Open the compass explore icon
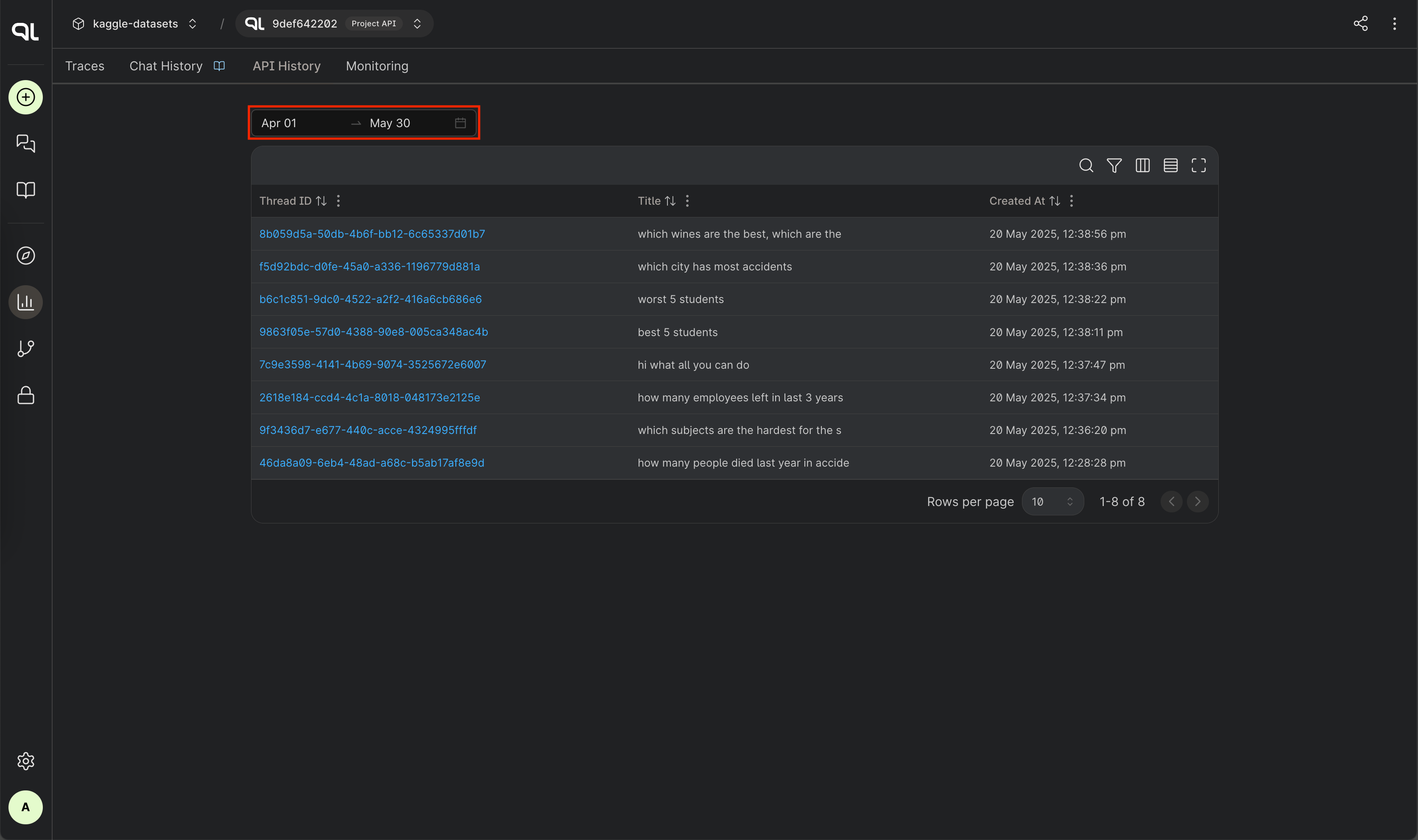The width and height of the screenshot is (1418, 840). point(25,256)
